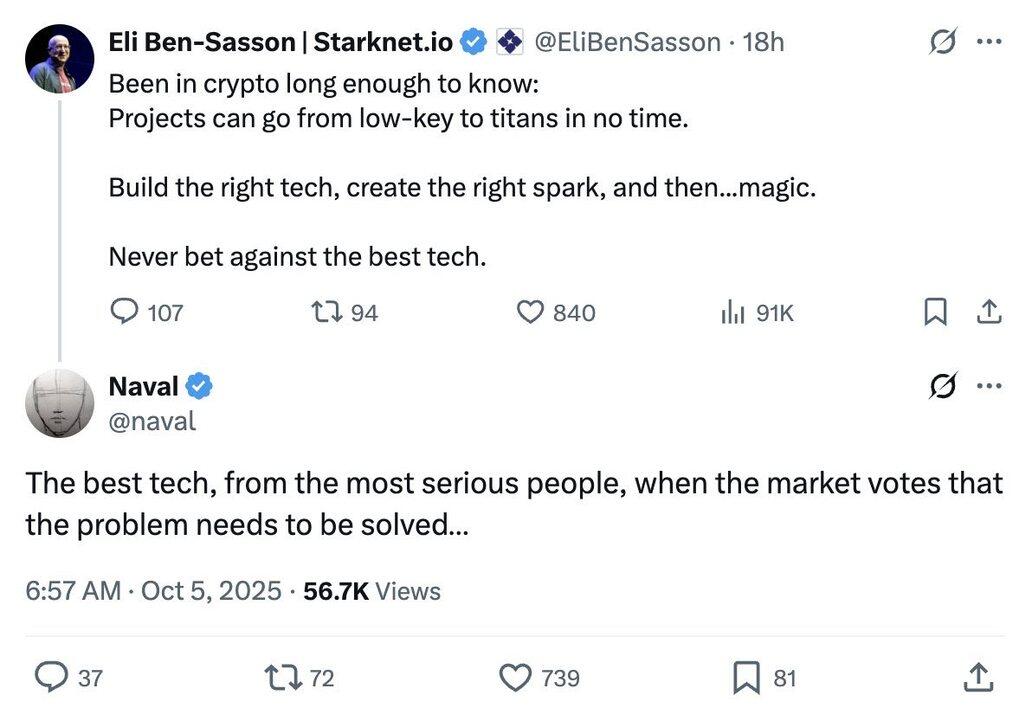This screenshot has width=1032, height=708.
Task: Open the @EliBenSasson handle link
Action: [x=627, y=42]
